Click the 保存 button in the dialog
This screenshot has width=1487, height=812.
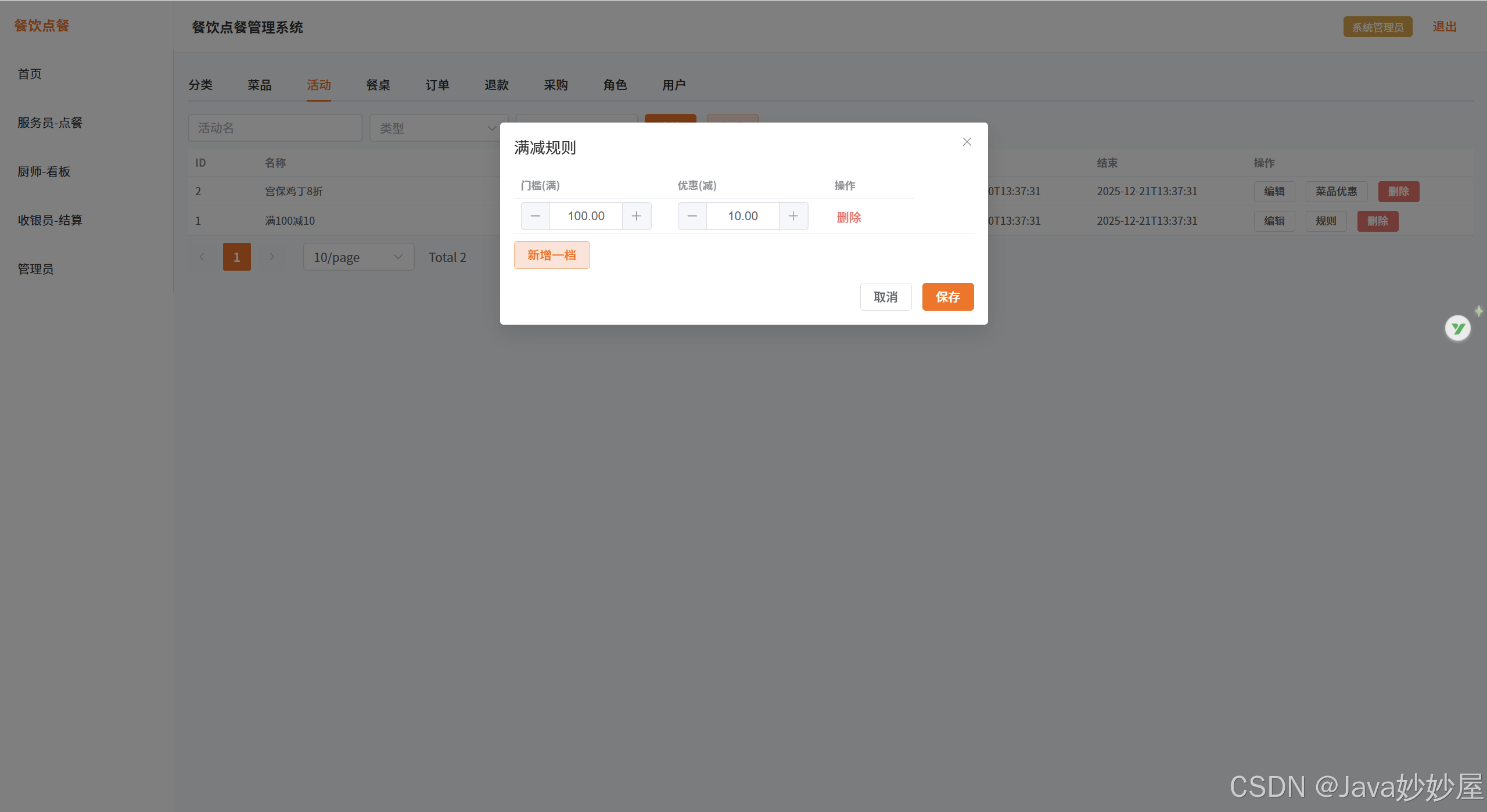[x=947, y=297]
